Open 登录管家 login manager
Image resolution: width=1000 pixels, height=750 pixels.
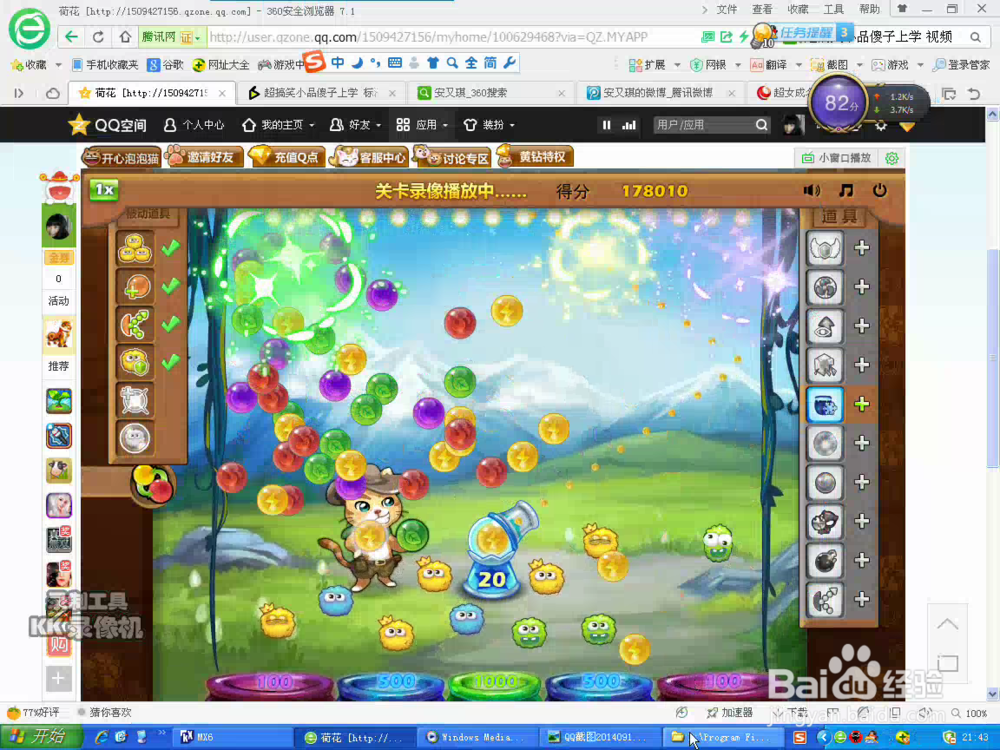click(961, 64)
